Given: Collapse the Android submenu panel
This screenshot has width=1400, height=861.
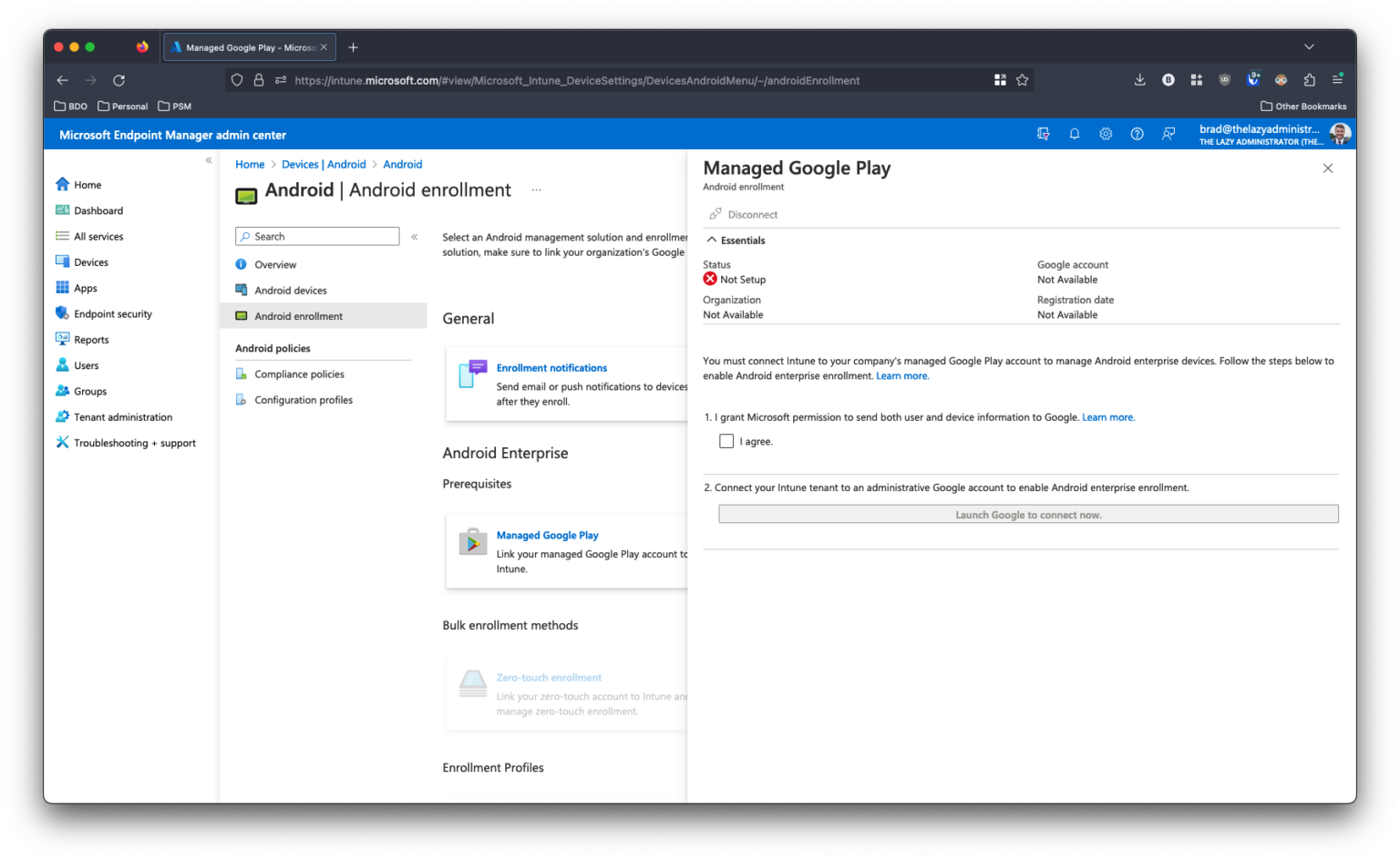Looking at the screenshot, I should pos(414,237).
